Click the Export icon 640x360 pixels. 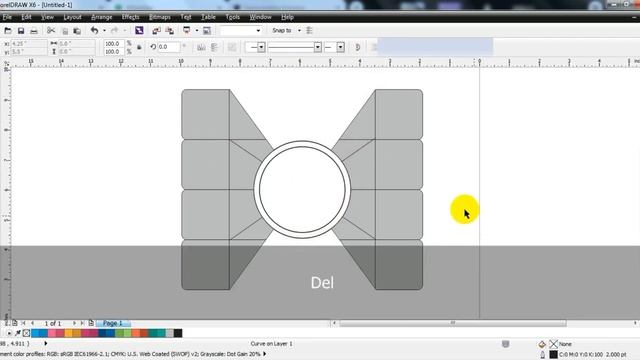tap(170, 31)
